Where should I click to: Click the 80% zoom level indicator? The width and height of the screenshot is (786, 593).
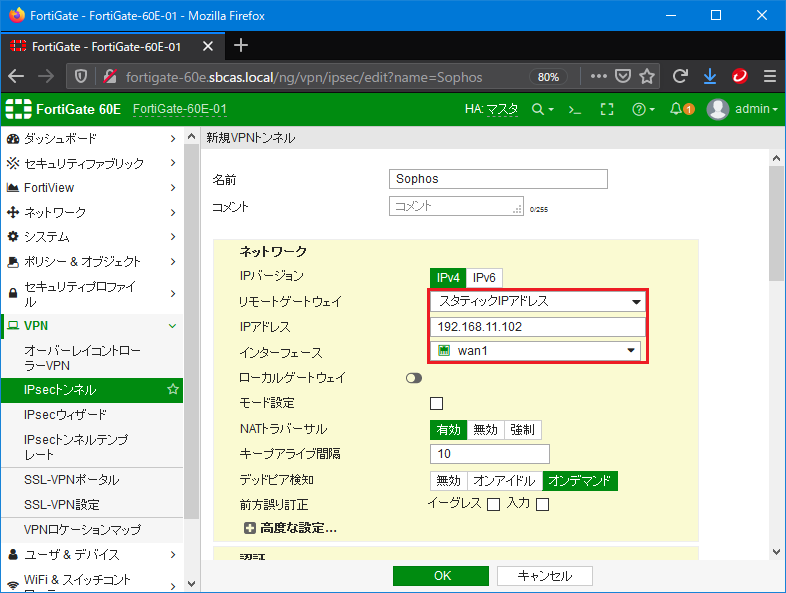pos(548,77)
